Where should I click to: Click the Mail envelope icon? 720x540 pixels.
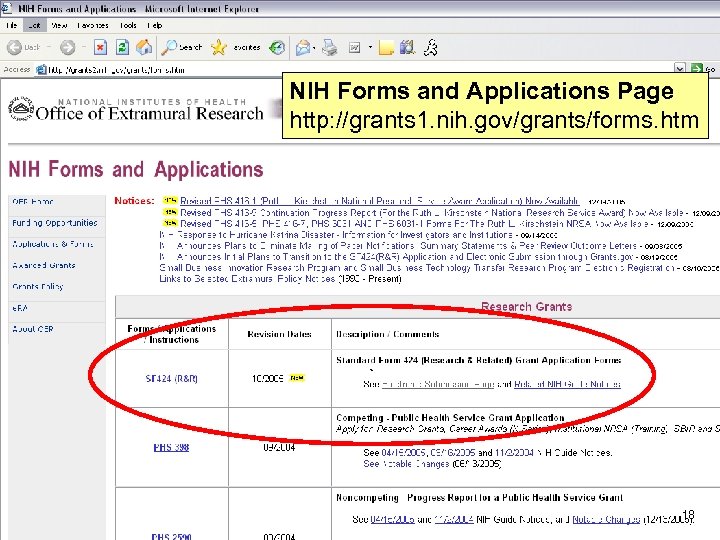click(x=303, y=47)
